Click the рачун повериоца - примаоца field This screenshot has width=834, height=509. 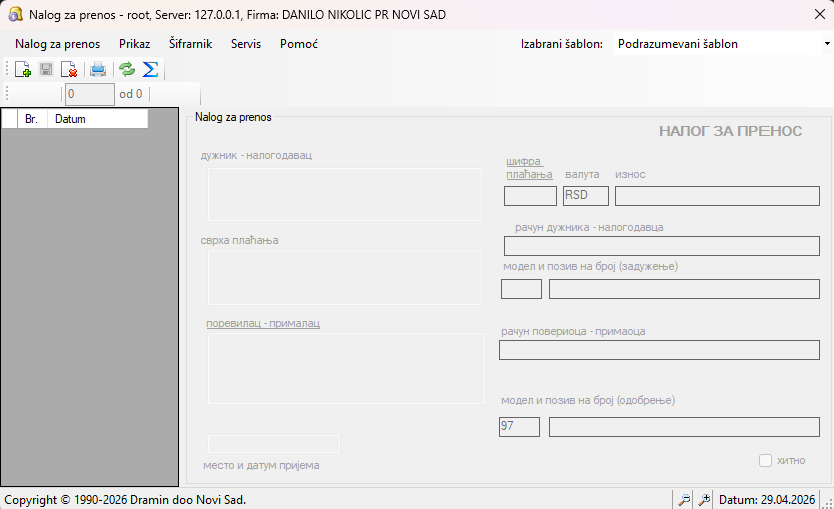tap(660, 350)
